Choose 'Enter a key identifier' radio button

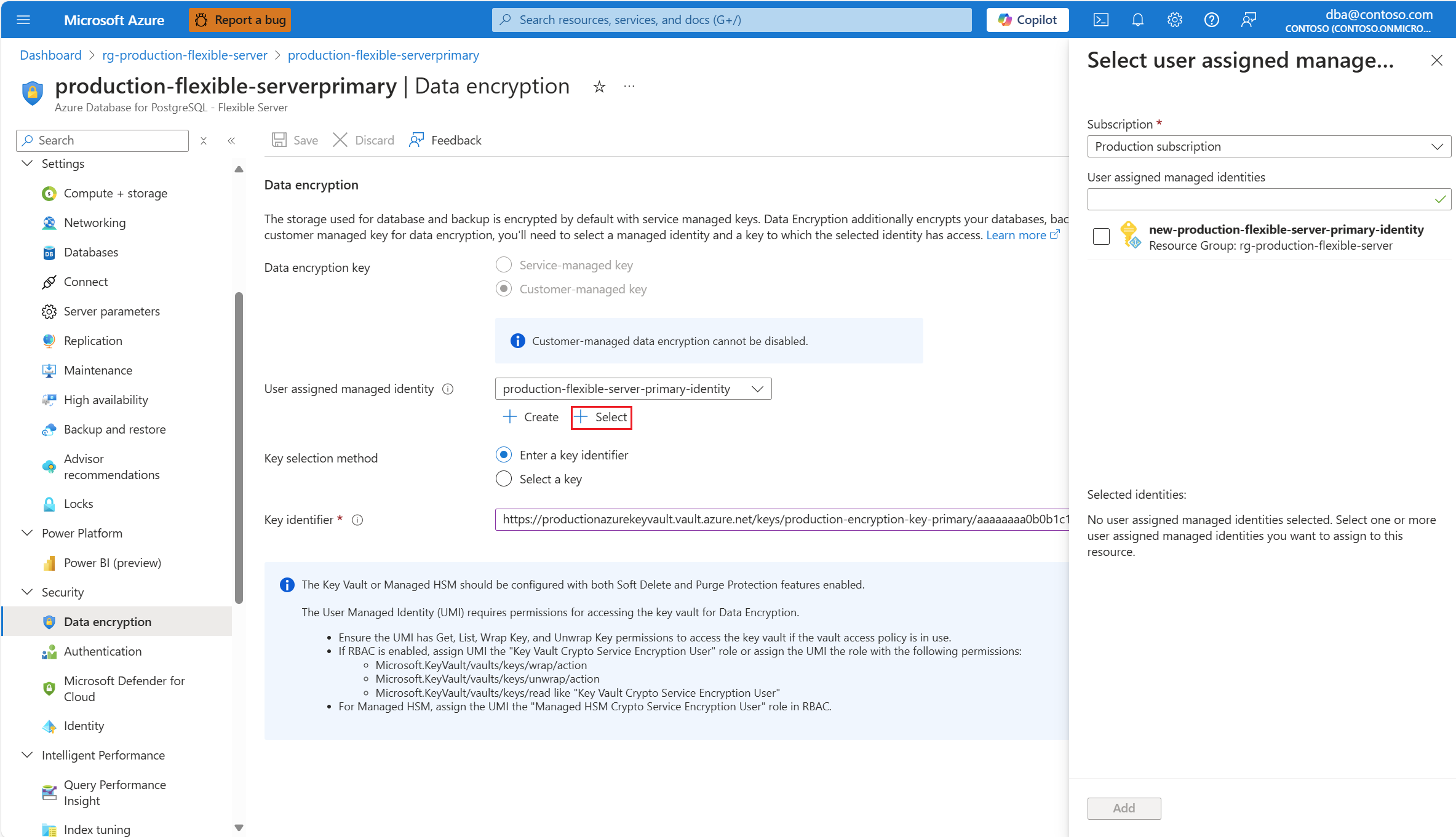[504, 455]
